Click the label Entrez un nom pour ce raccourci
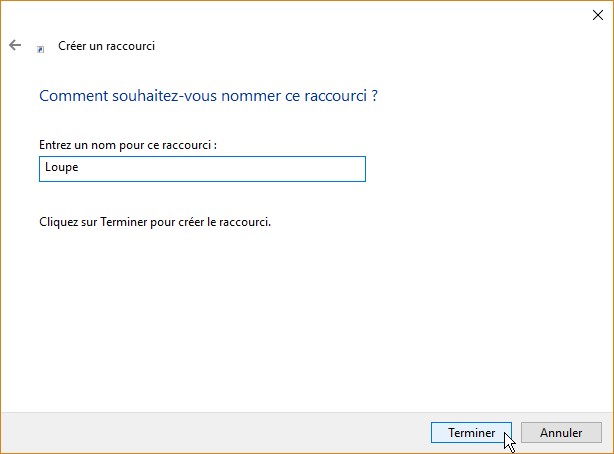The width and height of the screenshot is (614, 454). click(127, 145)
